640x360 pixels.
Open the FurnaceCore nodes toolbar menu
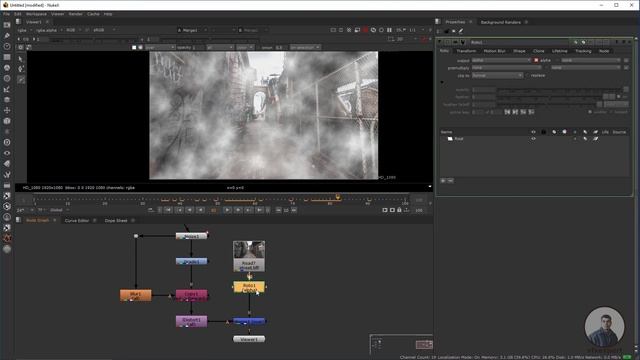(7, 196)
